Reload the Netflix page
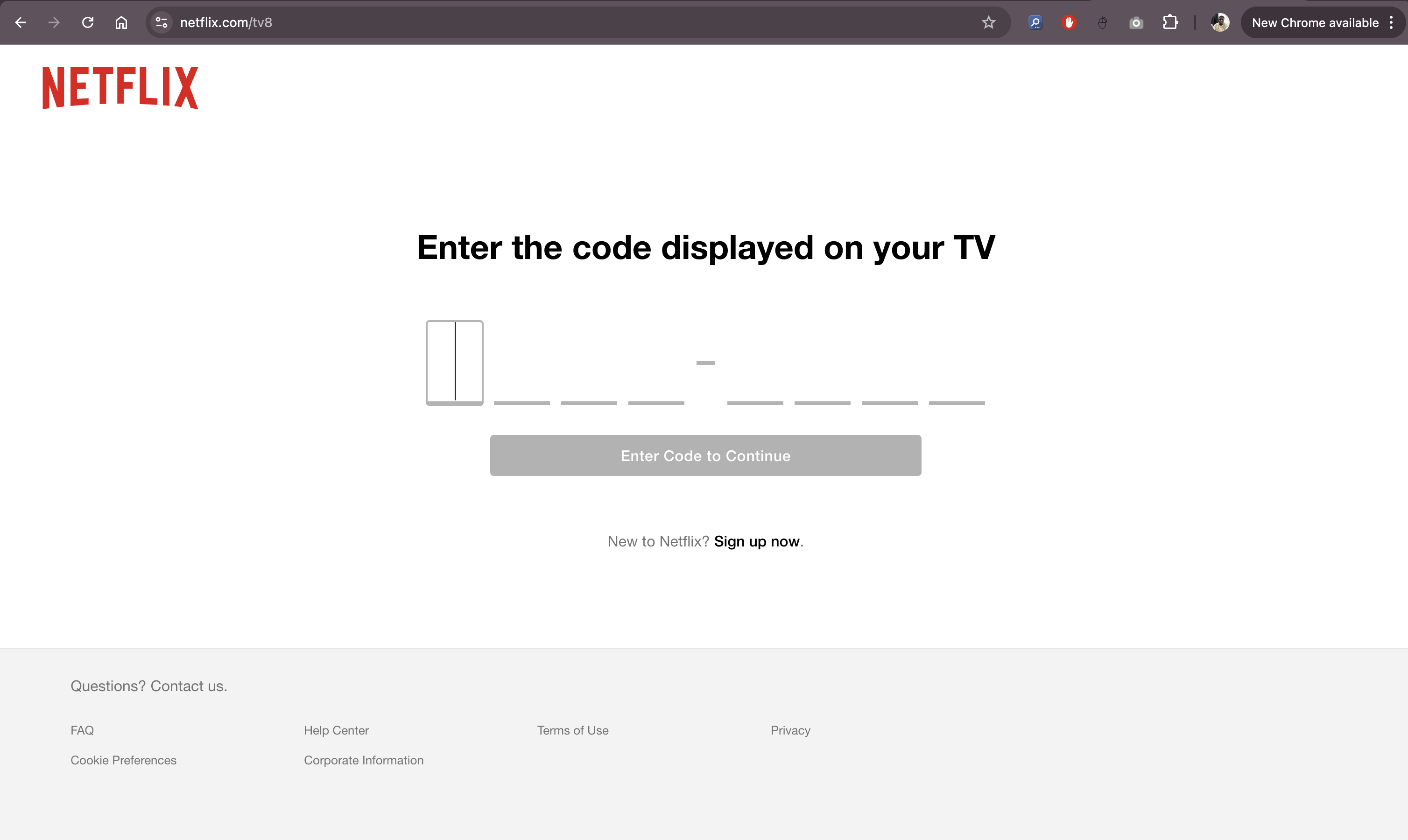 coord(88,23)
